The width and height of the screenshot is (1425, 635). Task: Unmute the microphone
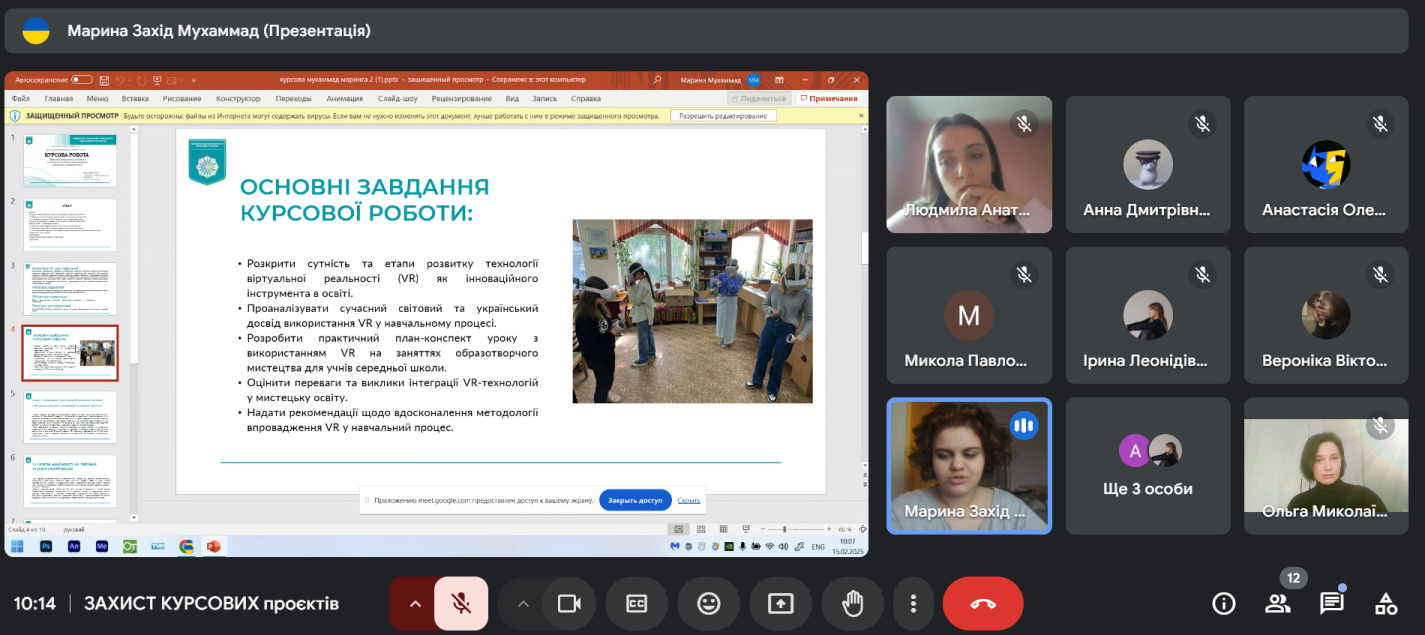point(461,604)
